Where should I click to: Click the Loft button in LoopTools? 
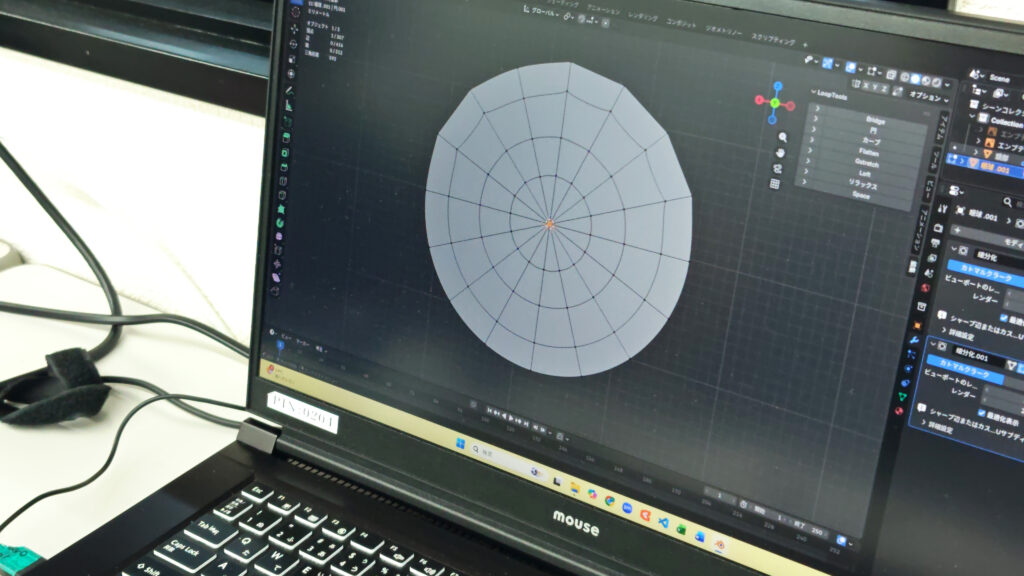point(865,174)
